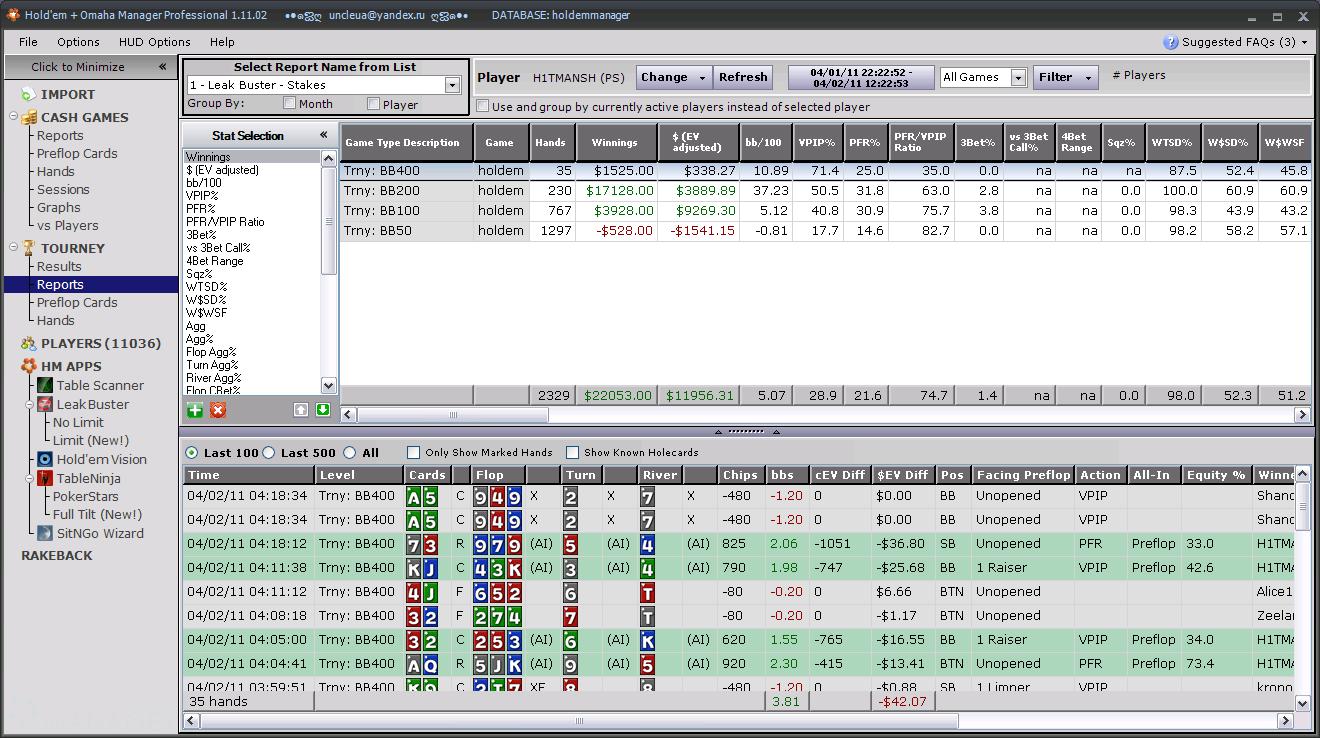Click the Tourney trophy icon
Viewport: 1320px width, 738px height.
pyautogui.click(x=28, y=248)
